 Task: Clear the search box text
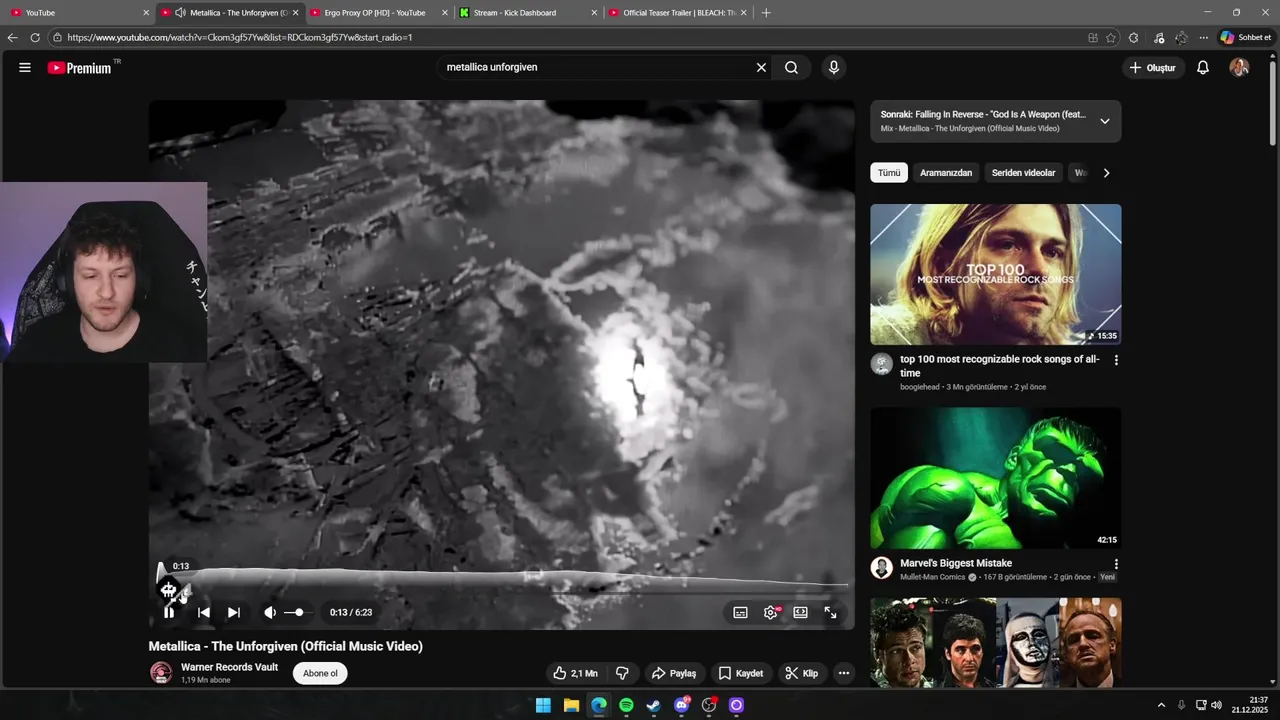tap(761, 68)
